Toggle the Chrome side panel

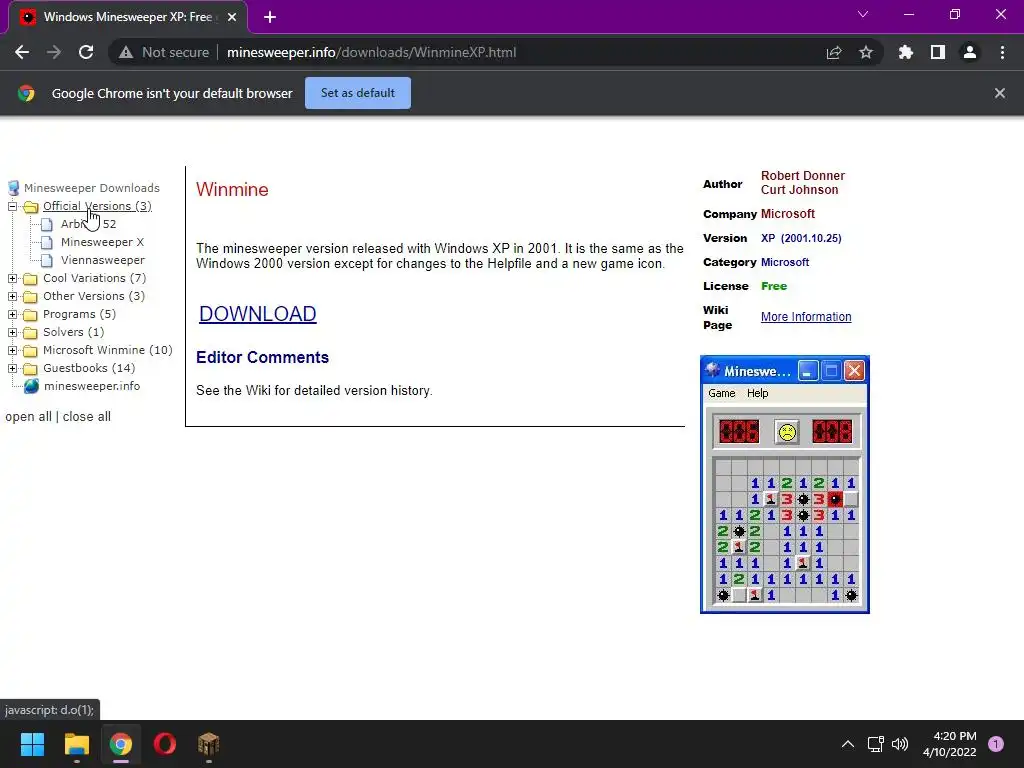pyautogui.click(x=938, y=52)
